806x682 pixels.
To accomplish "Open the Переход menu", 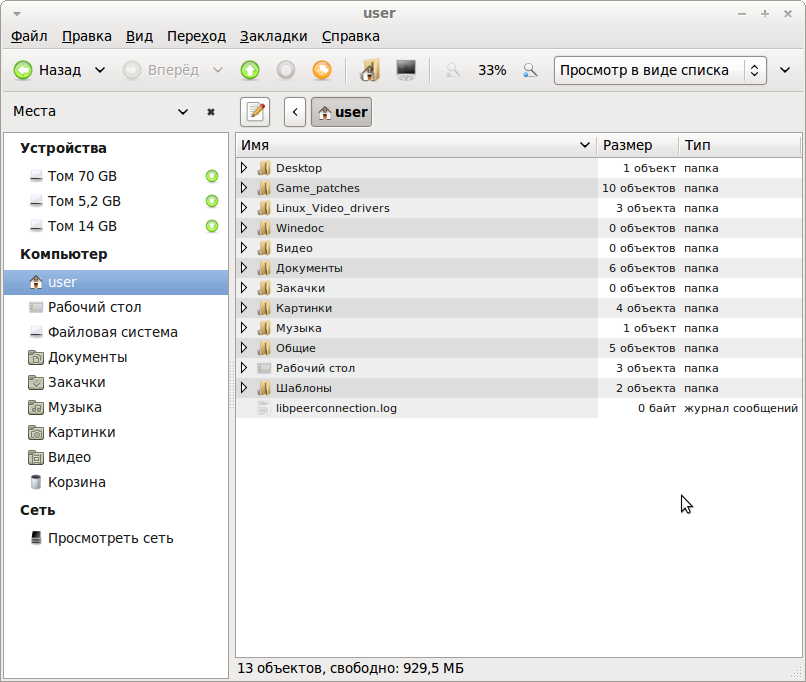I will pos(196,36).
